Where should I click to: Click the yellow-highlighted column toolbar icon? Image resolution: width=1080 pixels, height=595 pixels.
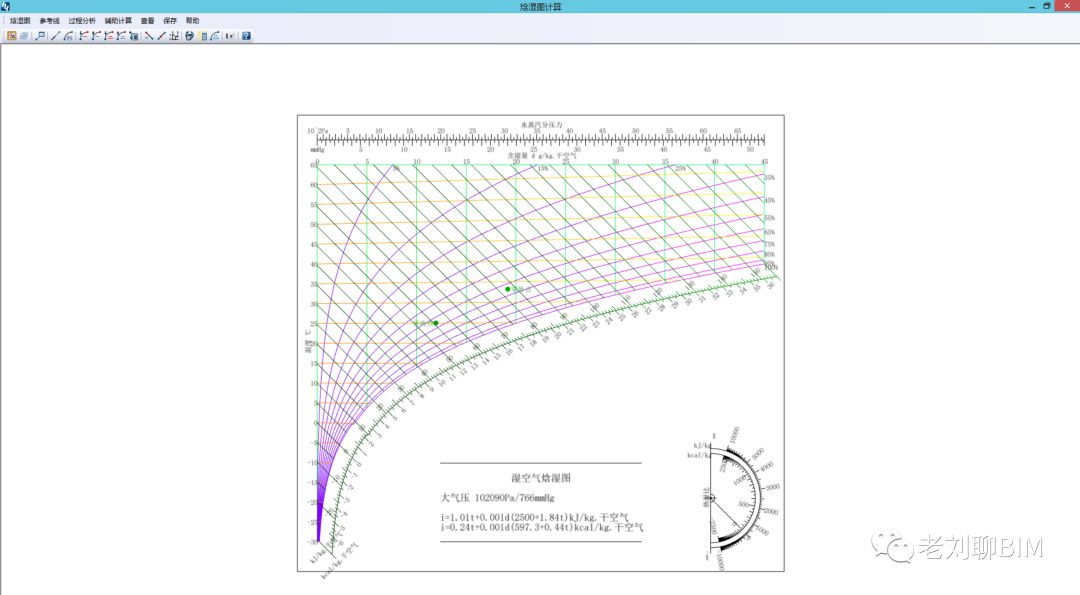click(x=202, y=36)
